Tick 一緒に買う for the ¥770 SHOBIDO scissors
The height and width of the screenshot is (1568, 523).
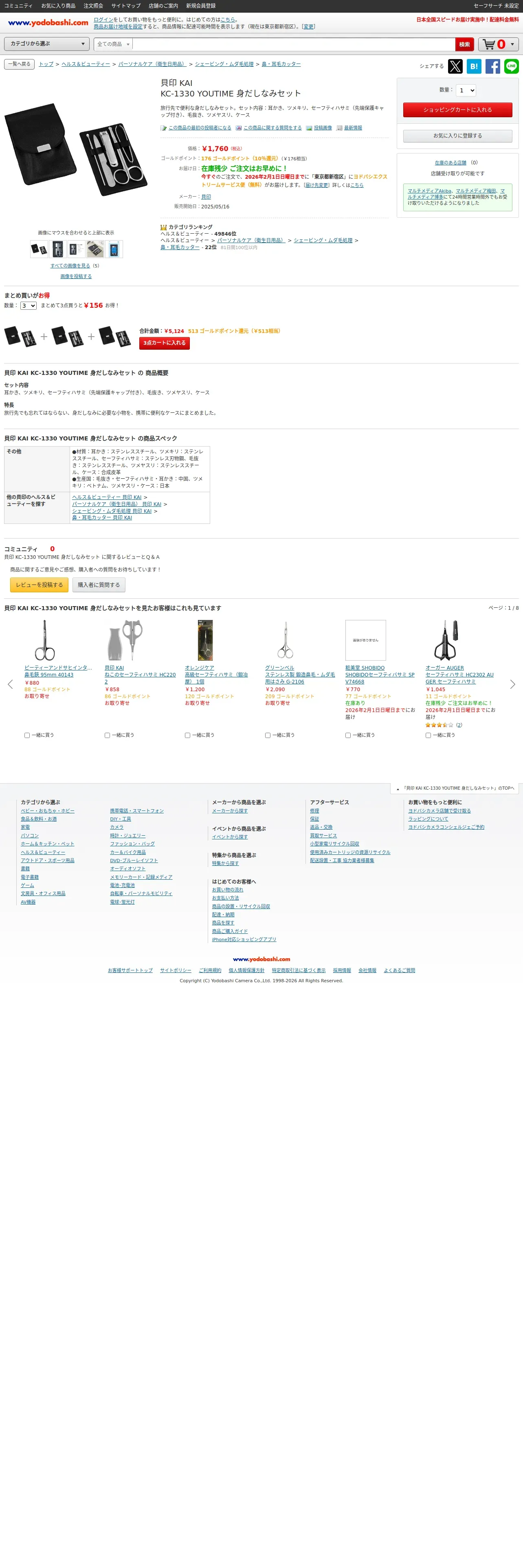[348, 735]
